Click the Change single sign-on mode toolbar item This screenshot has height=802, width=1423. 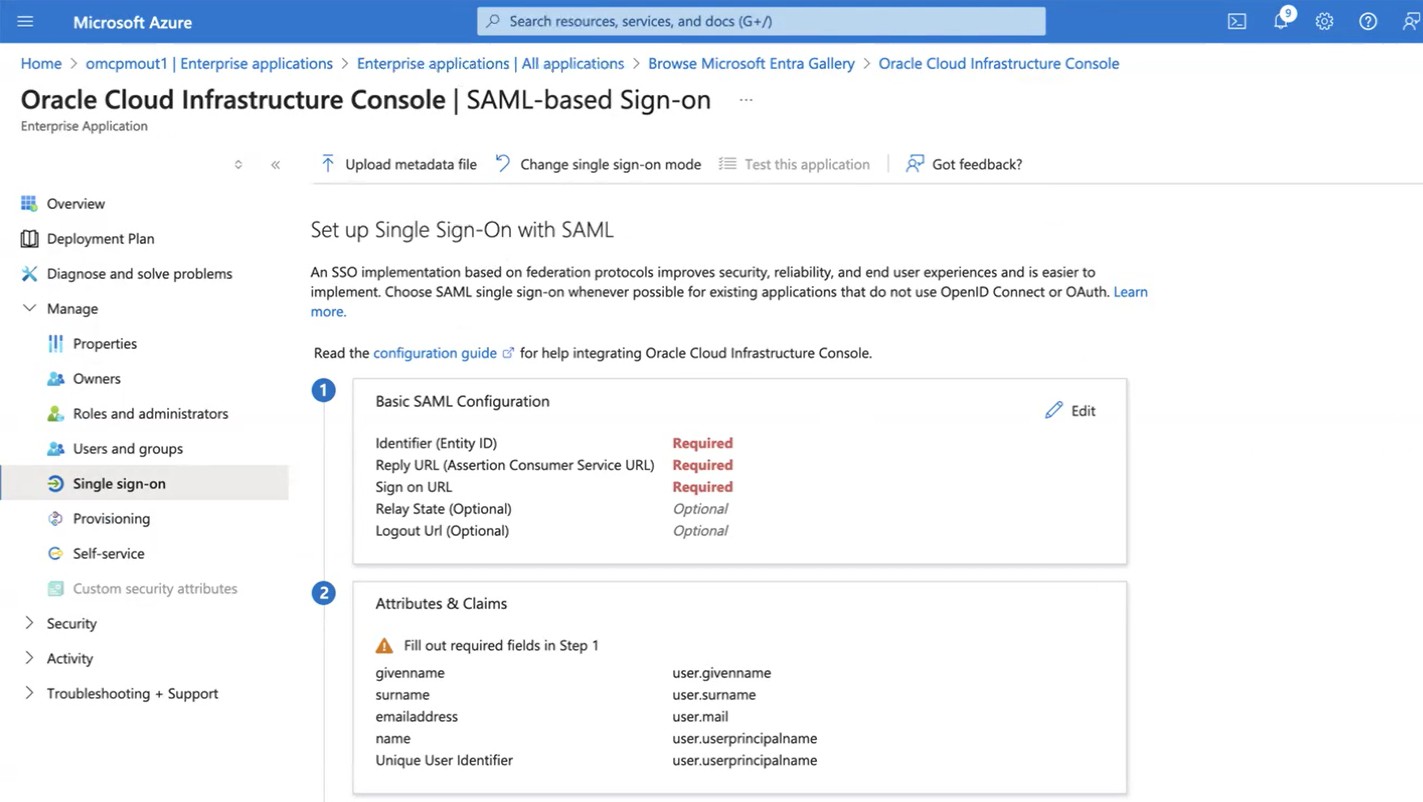coord(598,164)
